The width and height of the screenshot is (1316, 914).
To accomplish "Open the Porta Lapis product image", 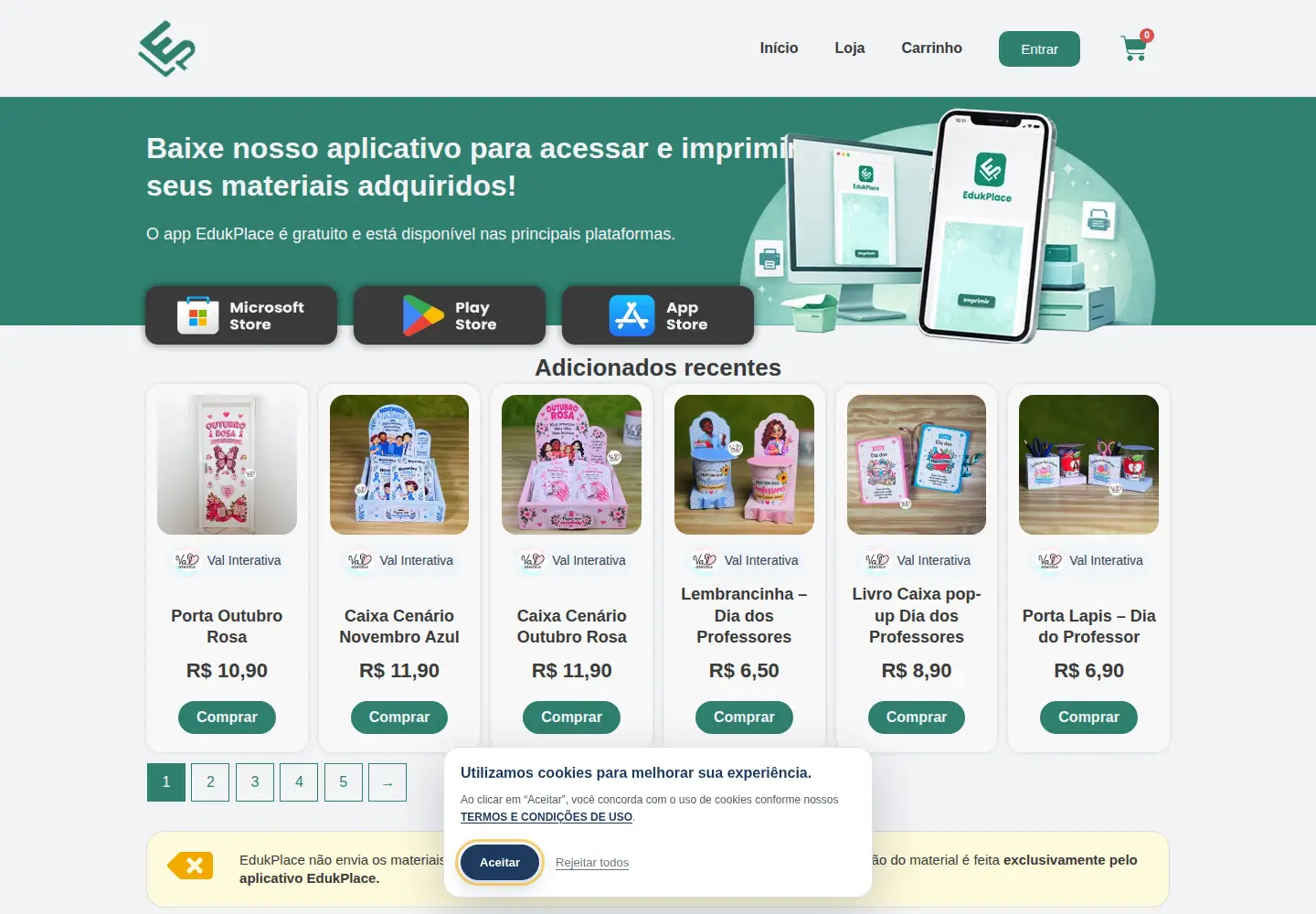I will click(1088, 464).
